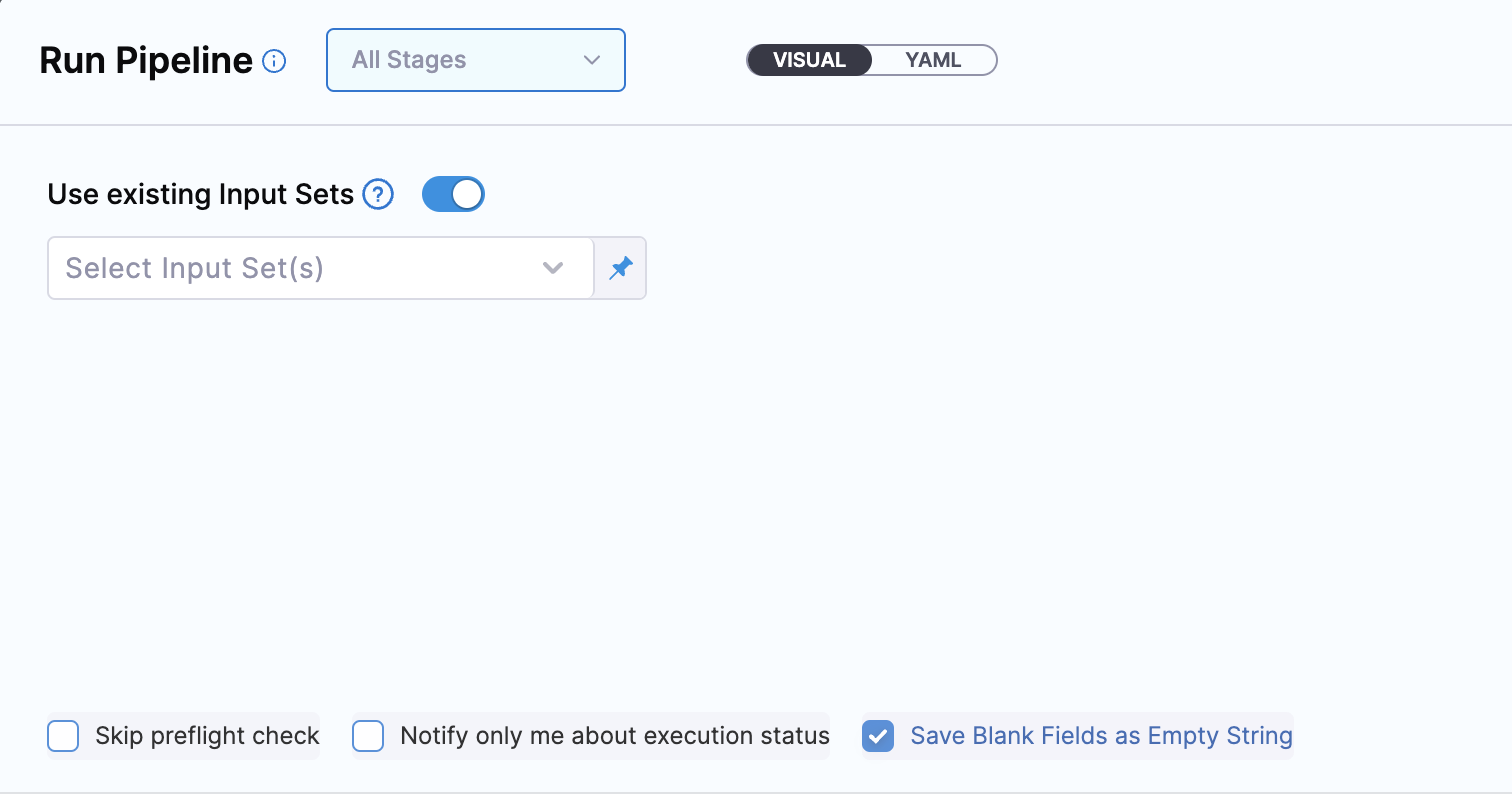This screenshot has height=794, width=1512.
Task: Expand the Select Input Set(s) chevron
Action: pos(553,268)
